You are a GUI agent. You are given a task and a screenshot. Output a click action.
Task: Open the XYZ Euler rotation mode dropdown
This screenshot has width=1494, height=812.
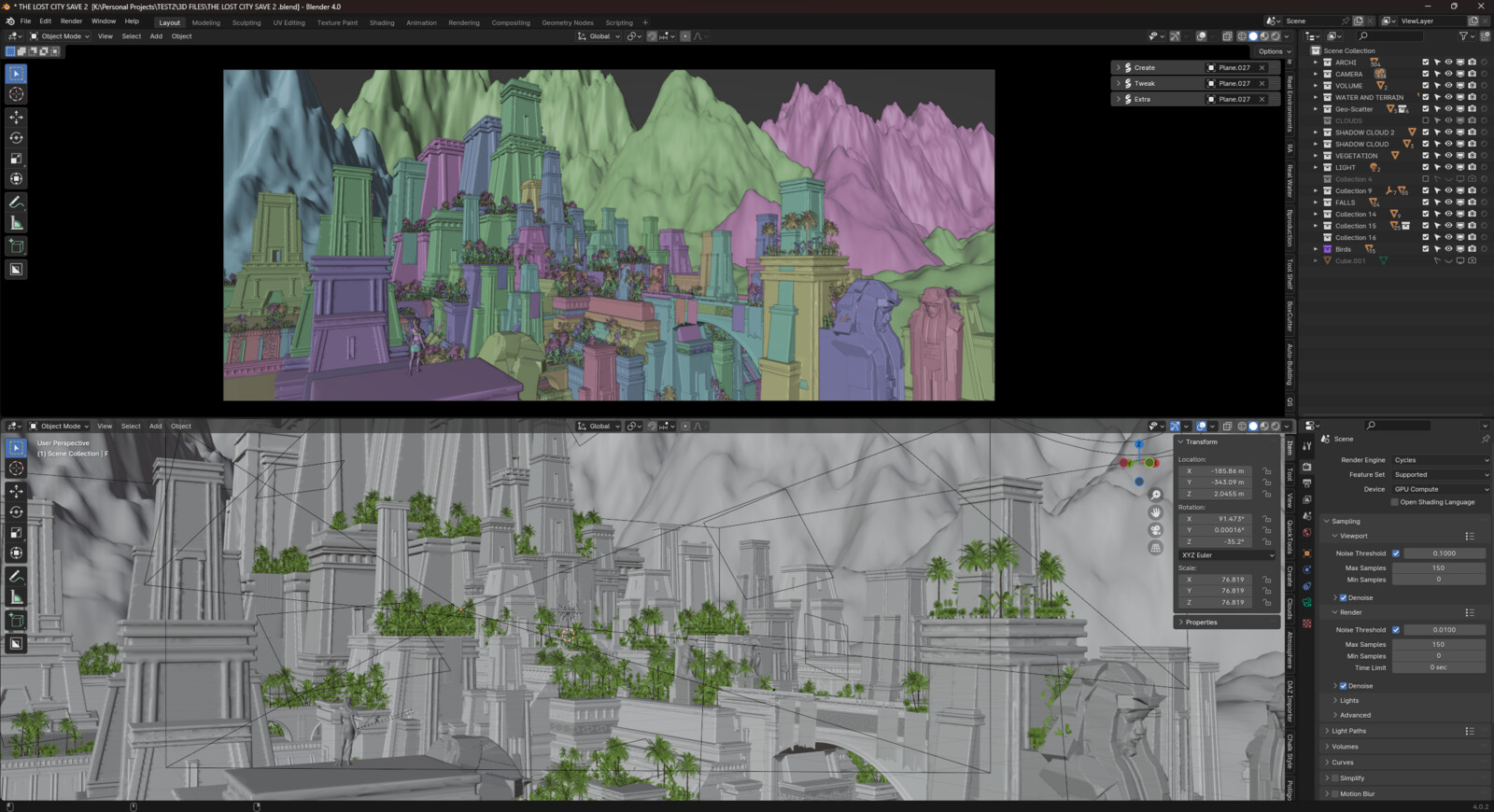[1227, 555]
